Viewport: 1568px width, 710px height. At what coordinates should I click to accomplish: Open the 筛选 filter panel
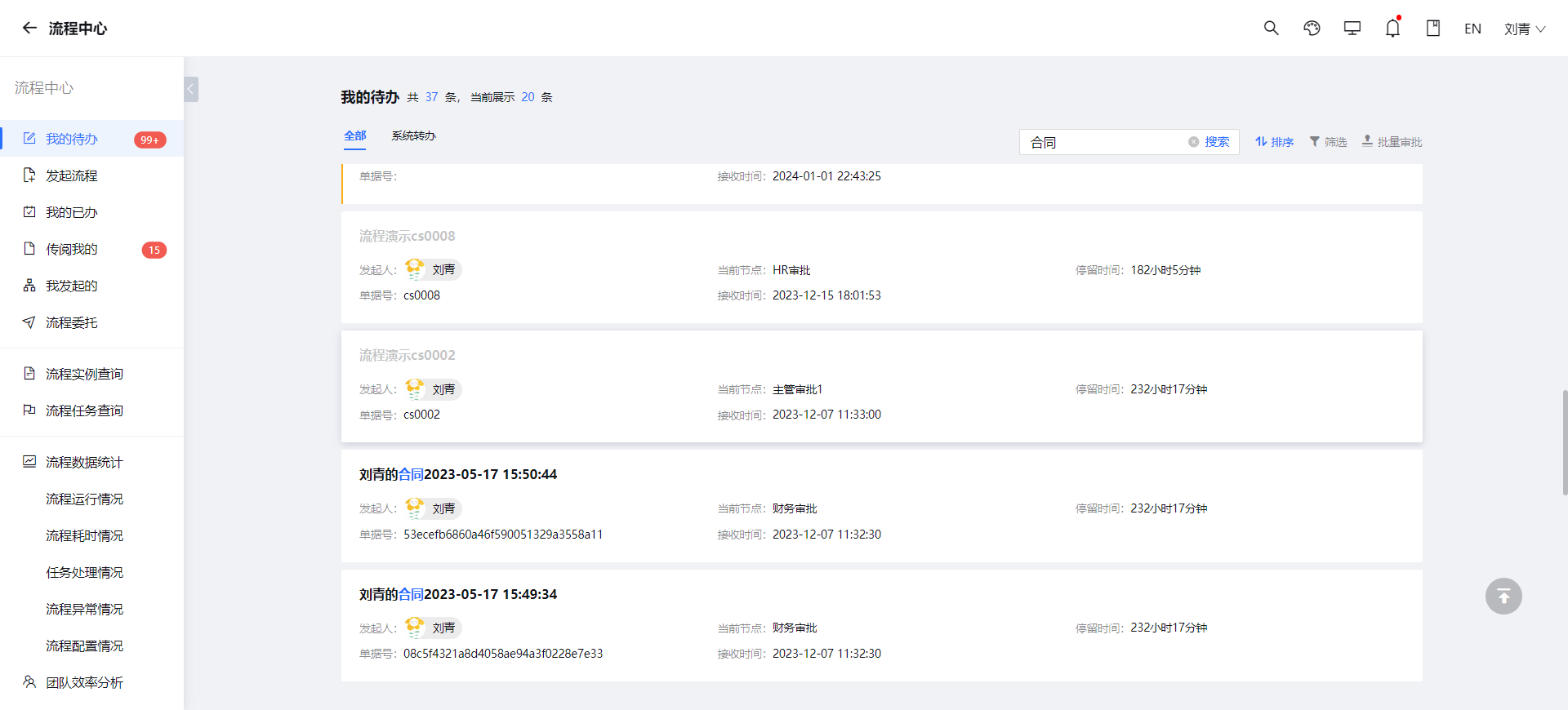point(1328,142)
